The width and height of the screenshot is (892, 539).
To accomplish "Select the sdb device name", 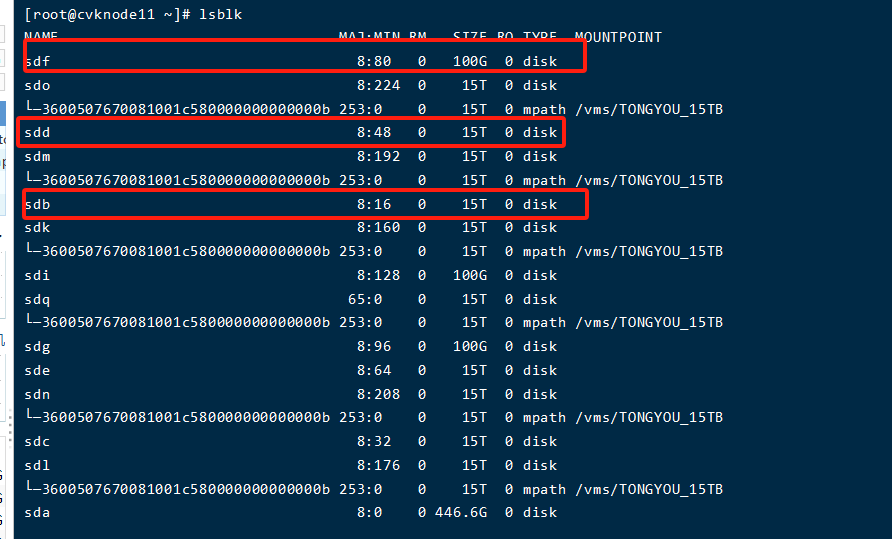I will 38,204.
